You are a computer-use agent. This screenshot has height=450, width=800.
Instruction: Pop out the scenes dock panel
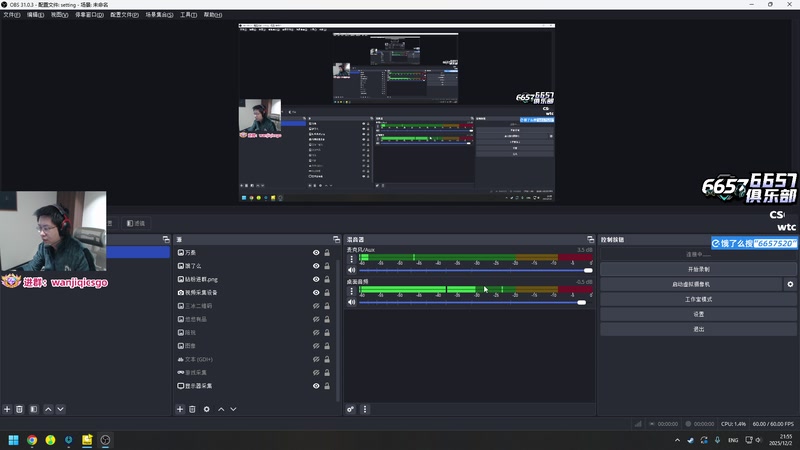pyautogui.click(x=166, y=239)
